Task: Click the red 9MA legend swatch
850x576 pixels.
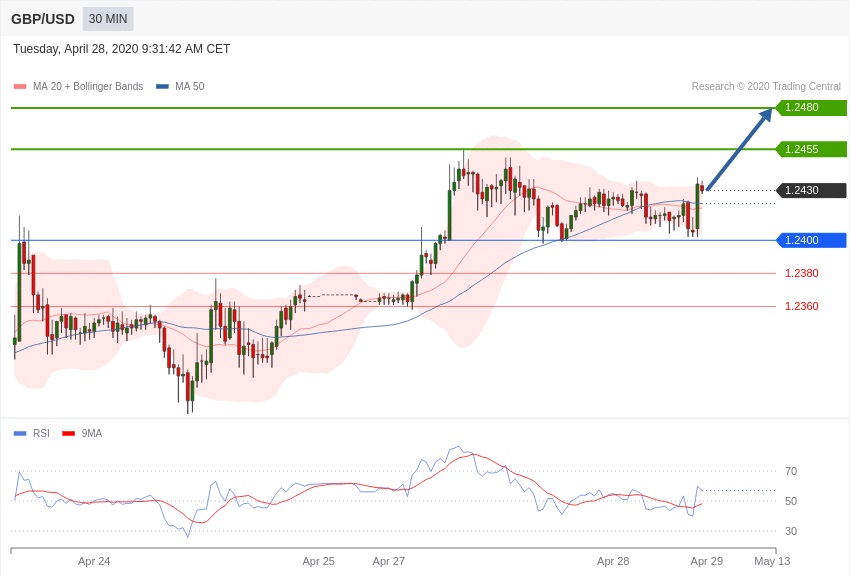Action: click(x=68, y=433)
